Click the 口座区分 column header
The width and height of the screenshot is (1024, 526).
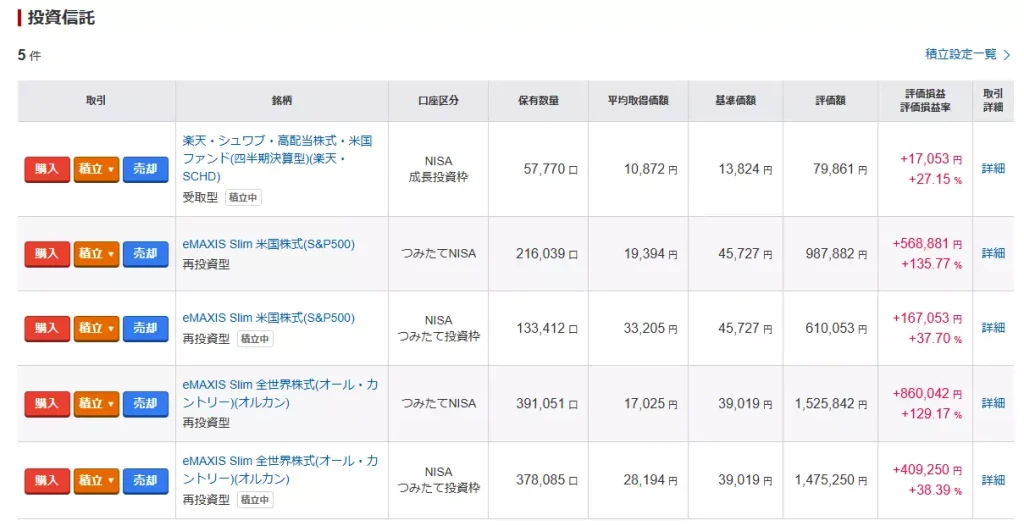click(438, 101)
